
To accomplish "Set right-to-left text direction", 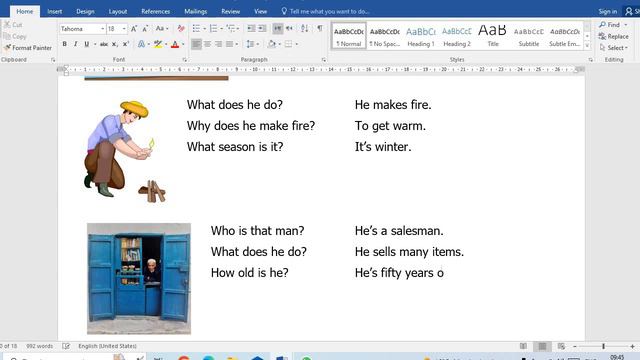I will (289, 28).
